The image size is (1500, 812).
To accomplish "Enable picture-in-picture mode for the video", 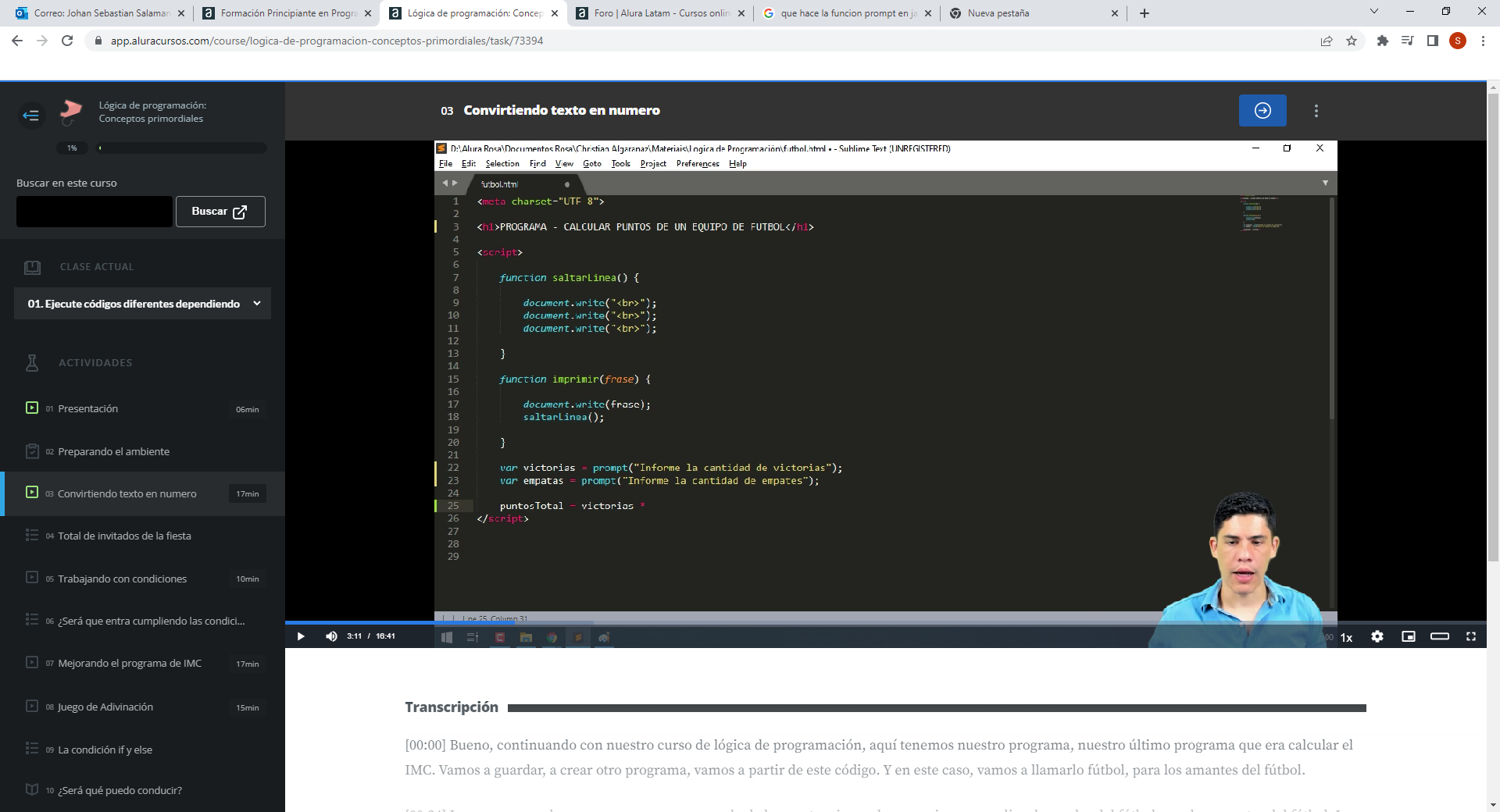I will click(x=1409, y=636).
